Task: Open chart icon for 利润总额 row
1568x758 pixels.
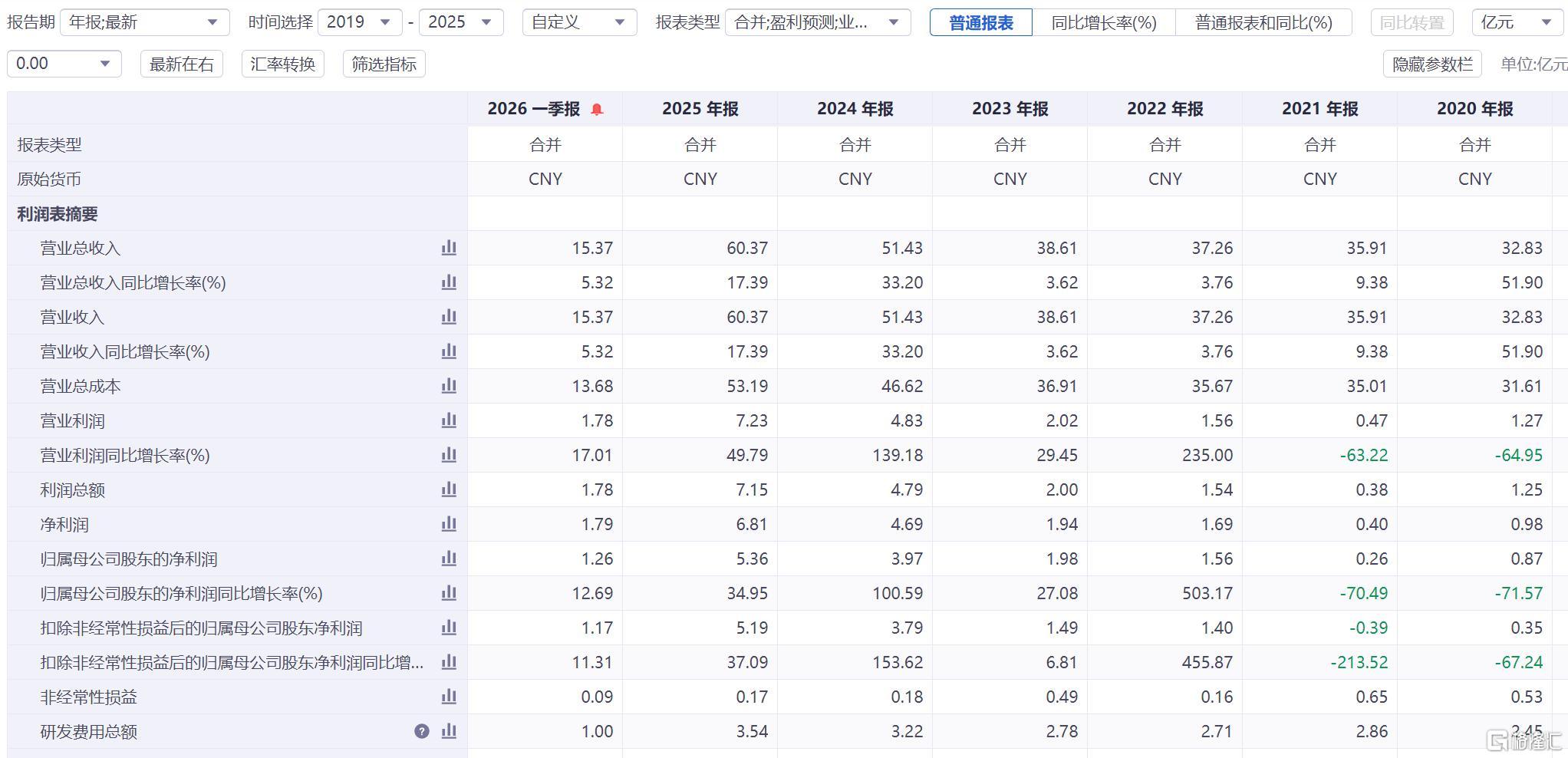Action: click(449, 489)
